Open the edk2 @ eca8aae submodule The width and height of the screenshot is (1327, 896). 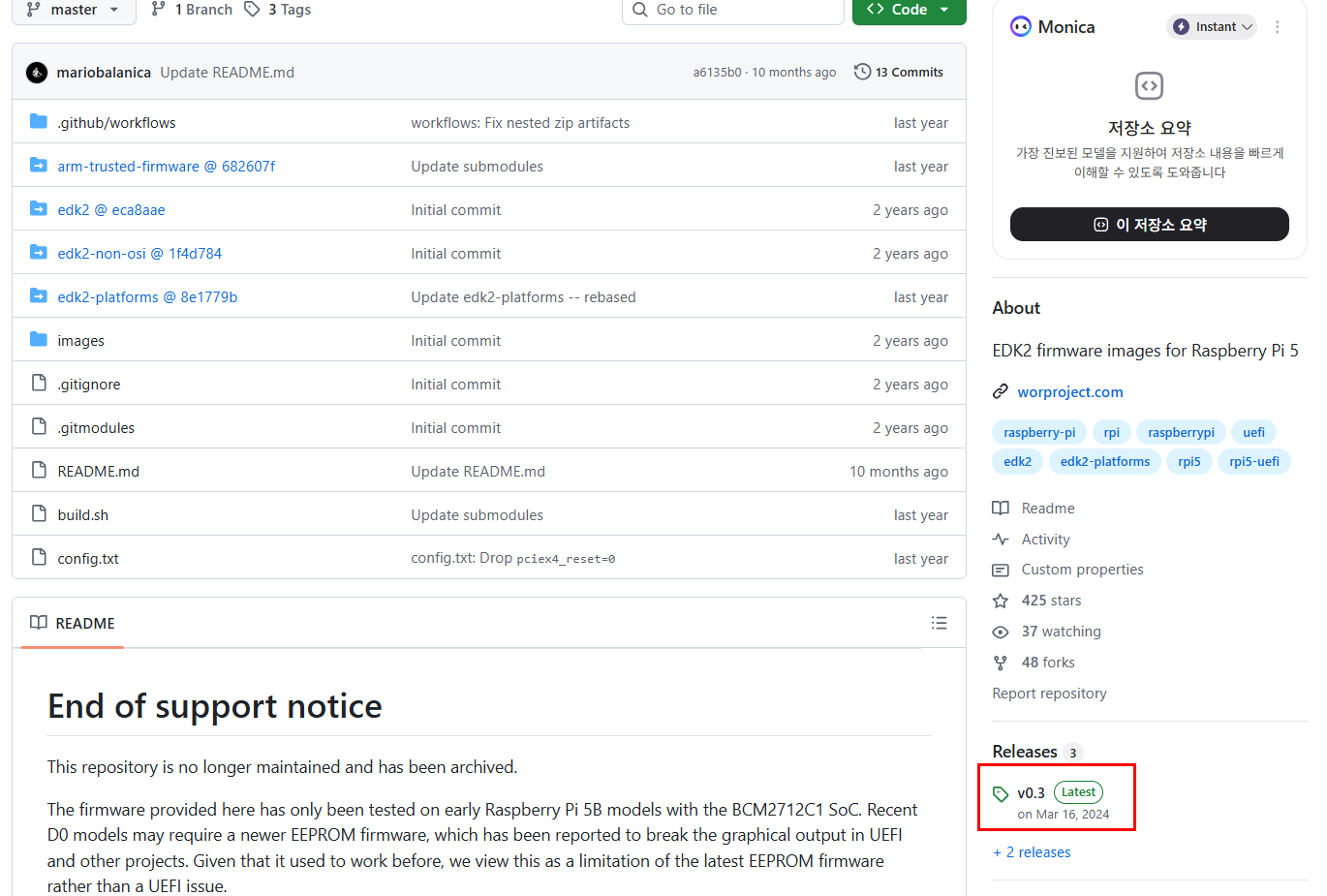coord(111,210)
